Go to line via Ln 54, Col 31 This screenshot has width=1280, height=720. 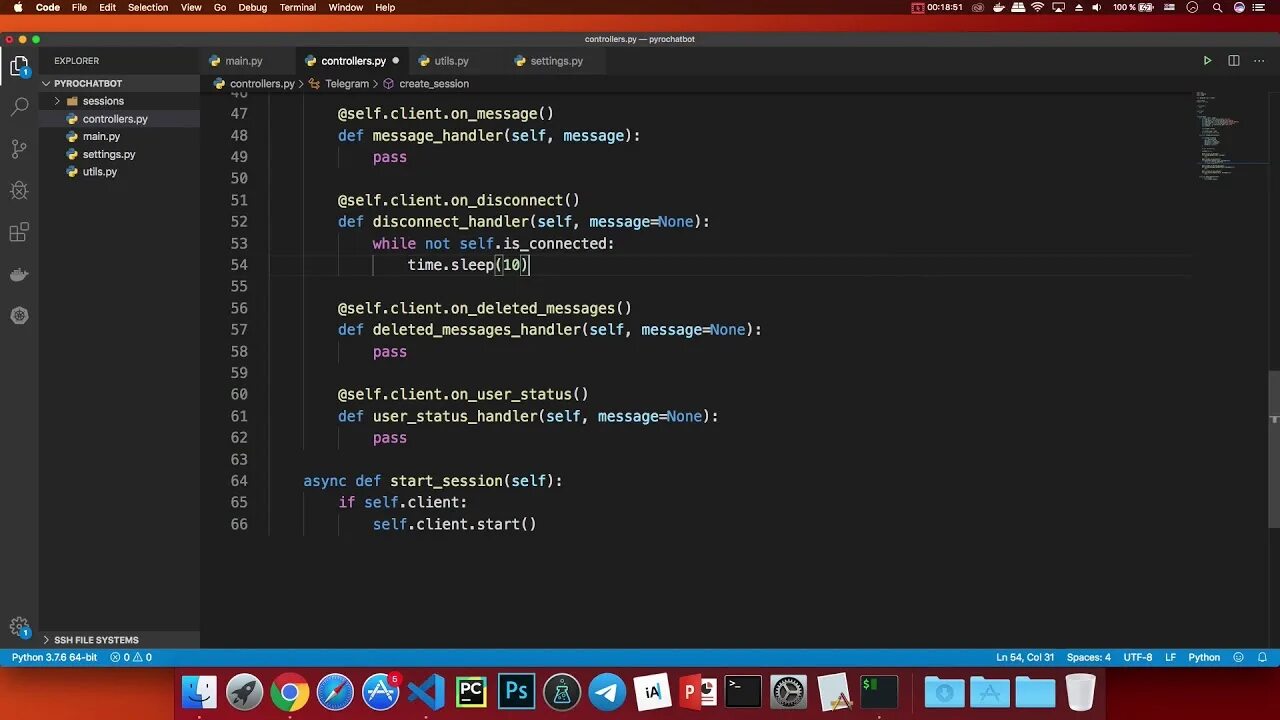pyautogui.click(x=1025, y=657)
